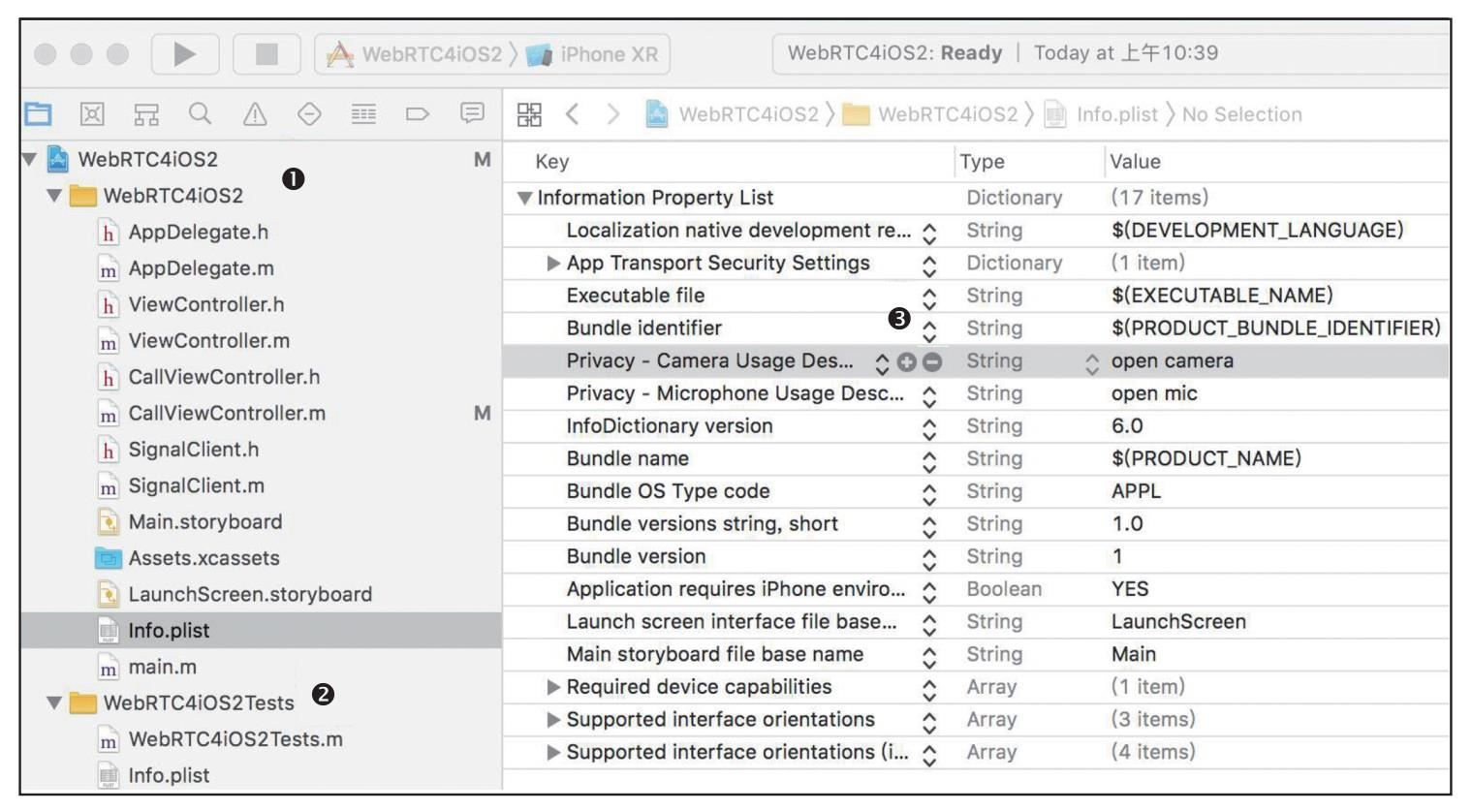
Task: Click the Value column header
Action: [1135, 162]
